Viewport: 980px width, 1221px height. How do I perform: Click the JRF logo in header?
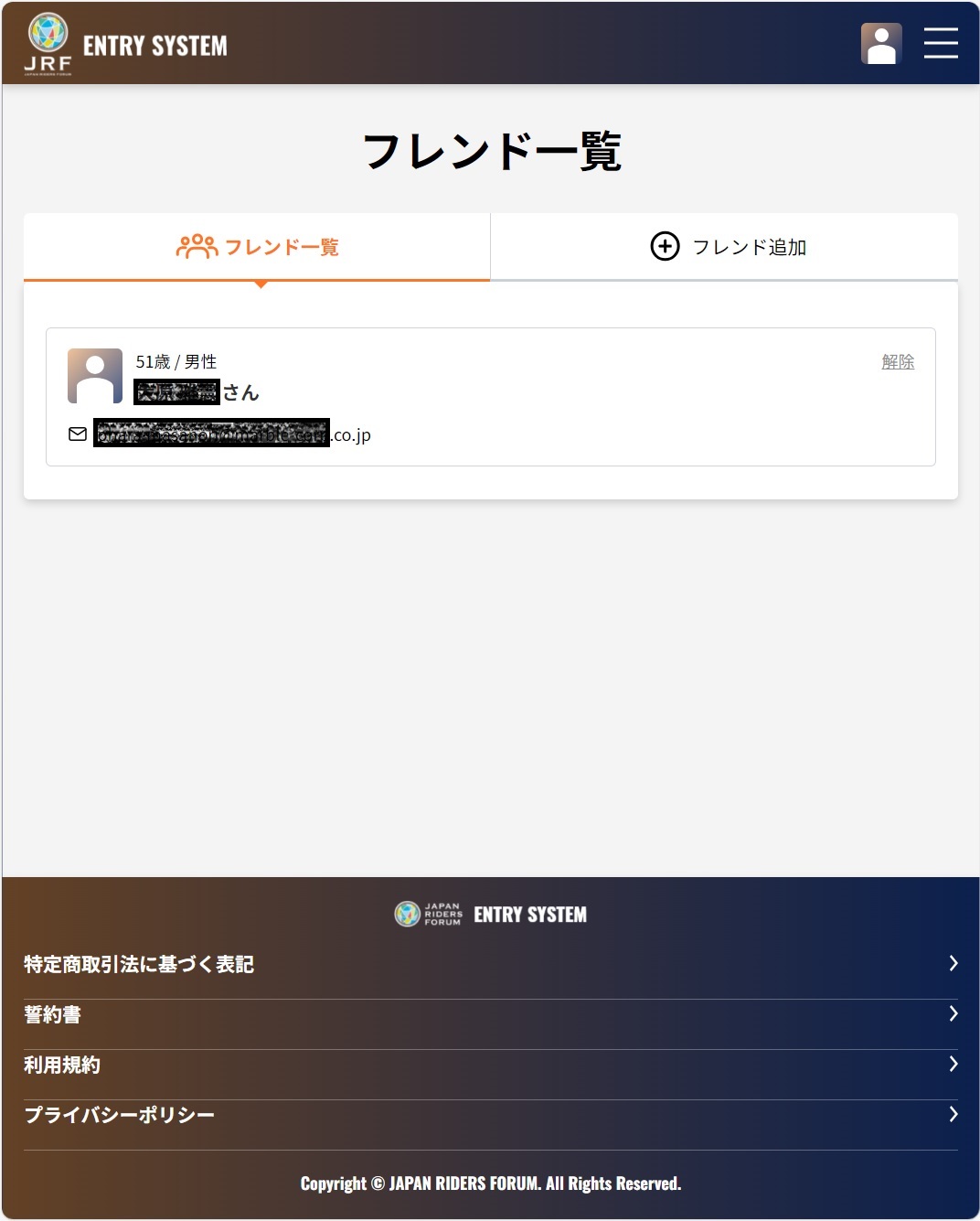pos(48,44)
